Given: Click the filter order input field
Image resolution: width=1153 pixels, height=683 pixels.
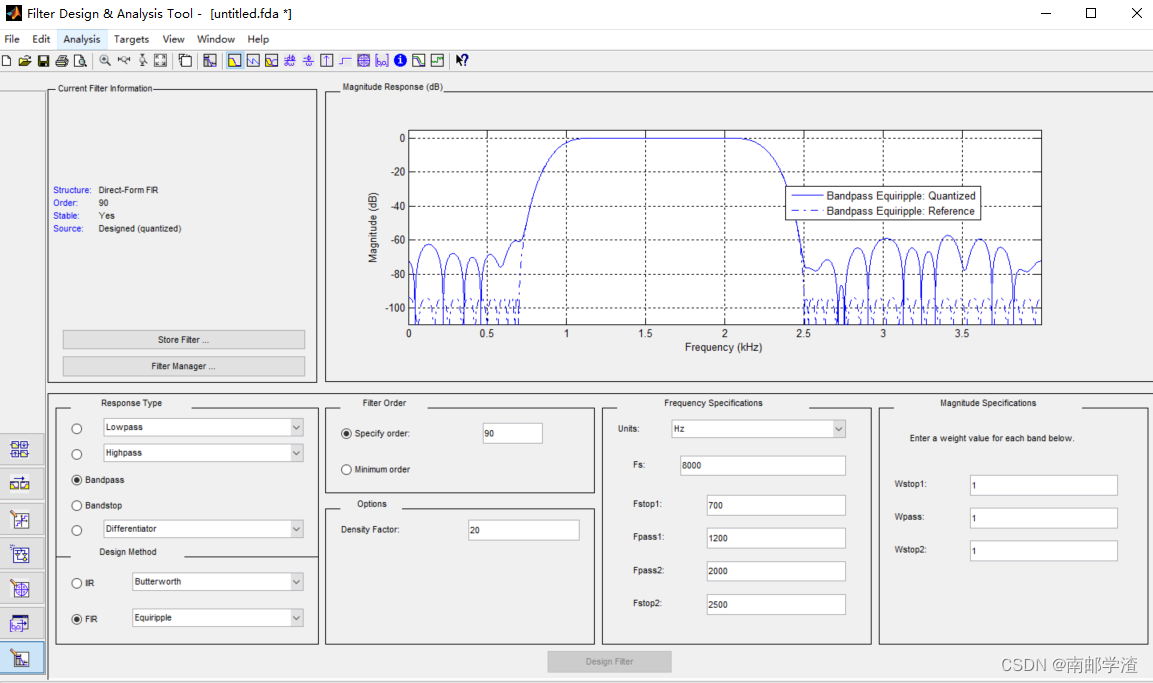Looking at the screenshot, I should tap(513, 433).
